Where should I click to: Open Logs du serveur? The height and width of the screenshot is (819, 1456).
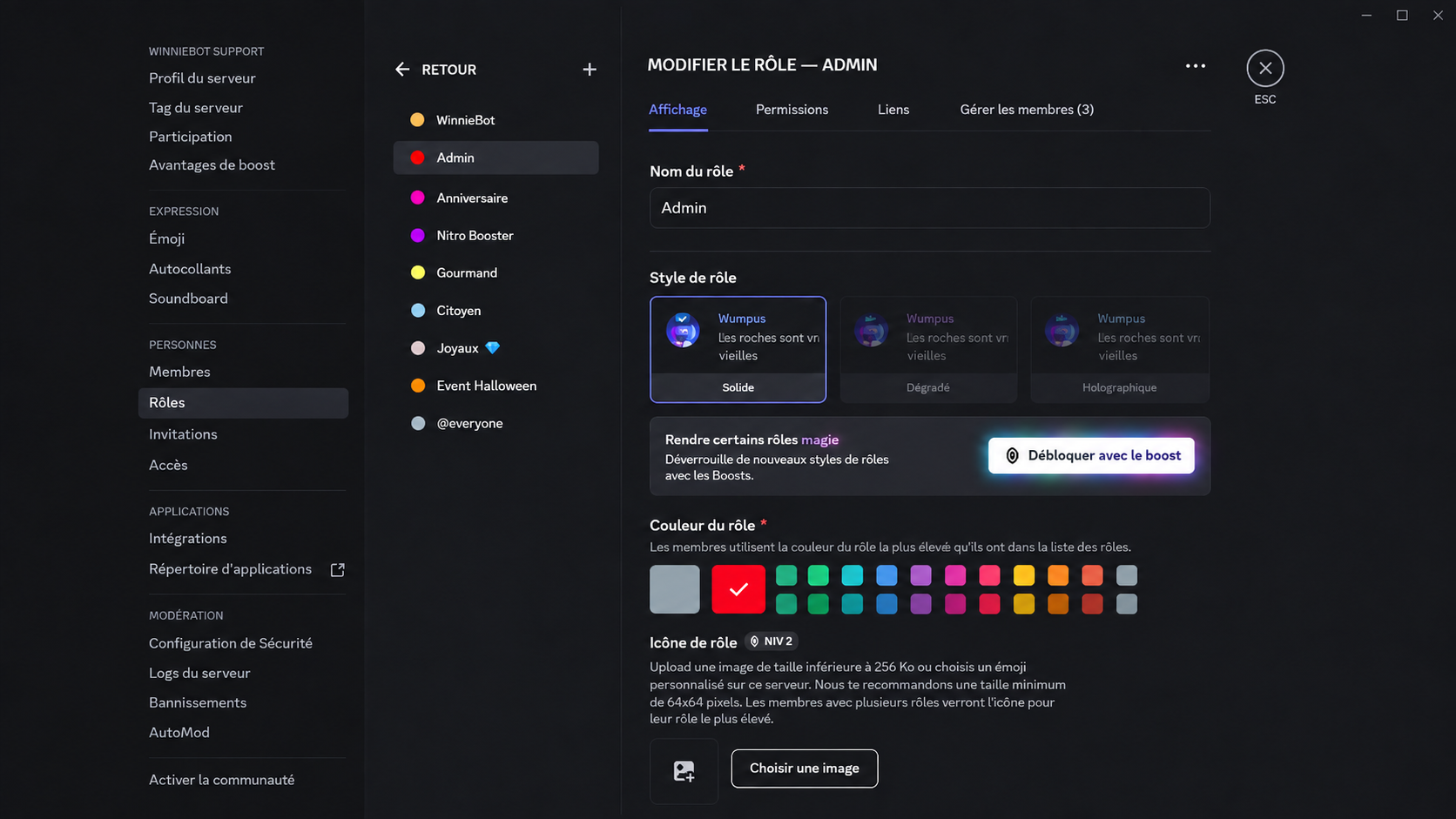coord(199,674)
